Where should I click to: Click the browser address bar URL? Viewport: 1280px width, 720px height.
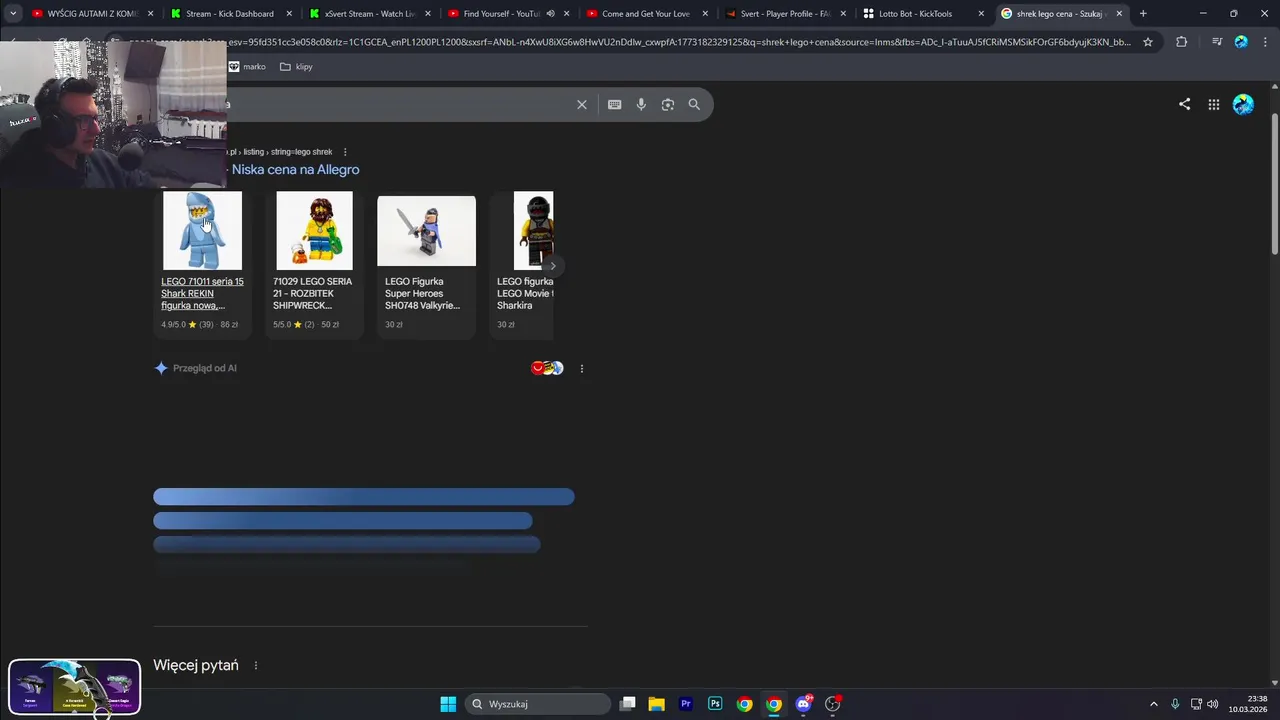coord(630,42)
